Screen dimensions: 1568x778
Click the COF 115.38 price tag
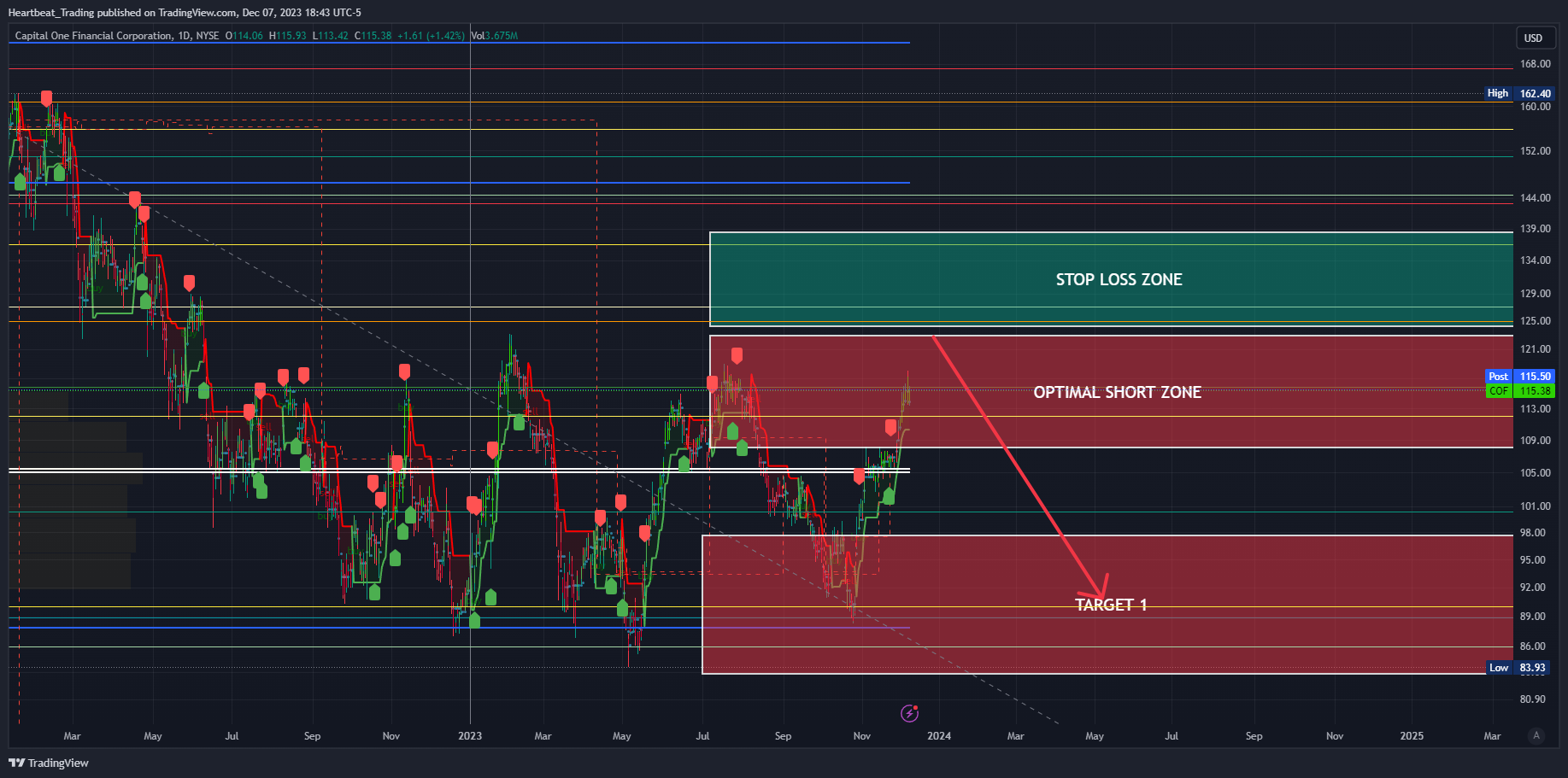(x=1520, y=391)
